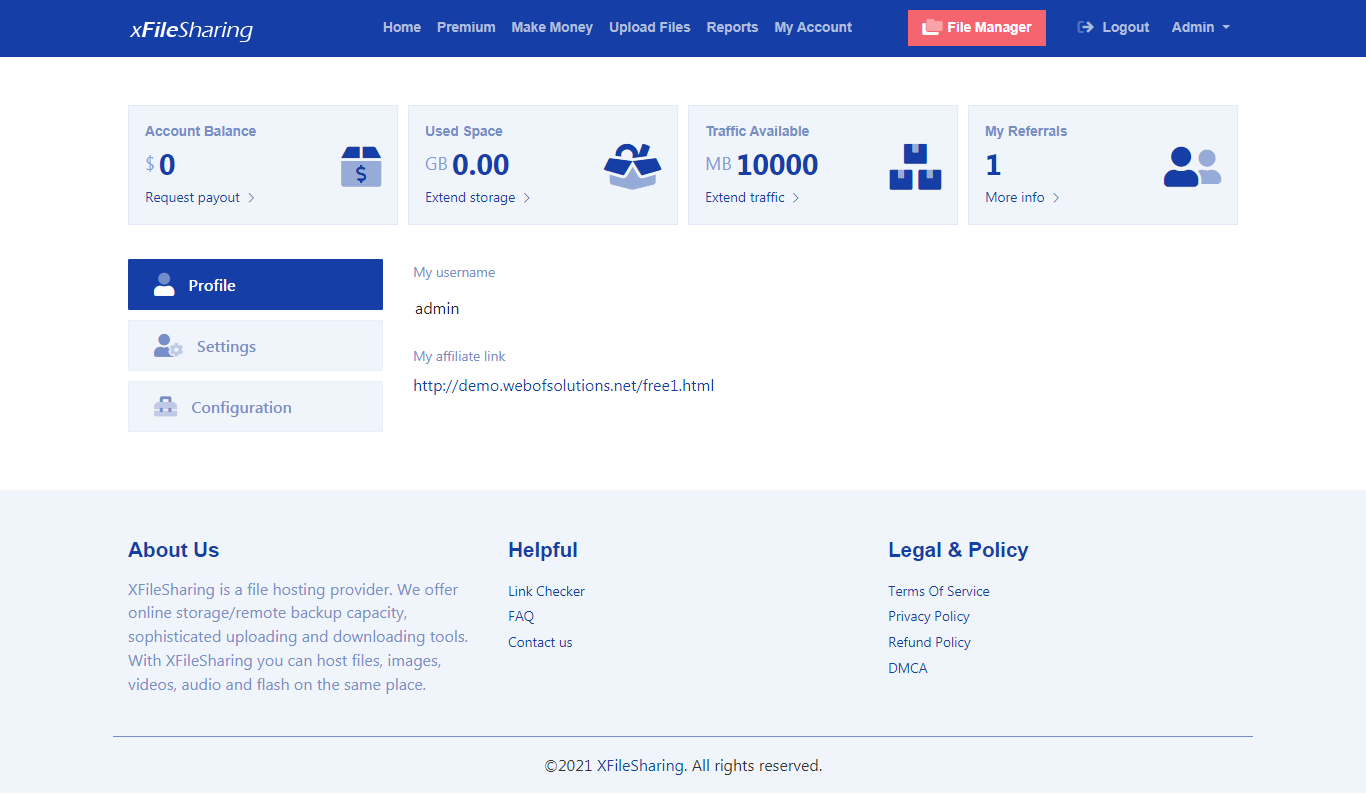Click the open box icon in Used Space
This screenshot has height=794, width=1366.
pyautogui.click(x=633, y=166)
